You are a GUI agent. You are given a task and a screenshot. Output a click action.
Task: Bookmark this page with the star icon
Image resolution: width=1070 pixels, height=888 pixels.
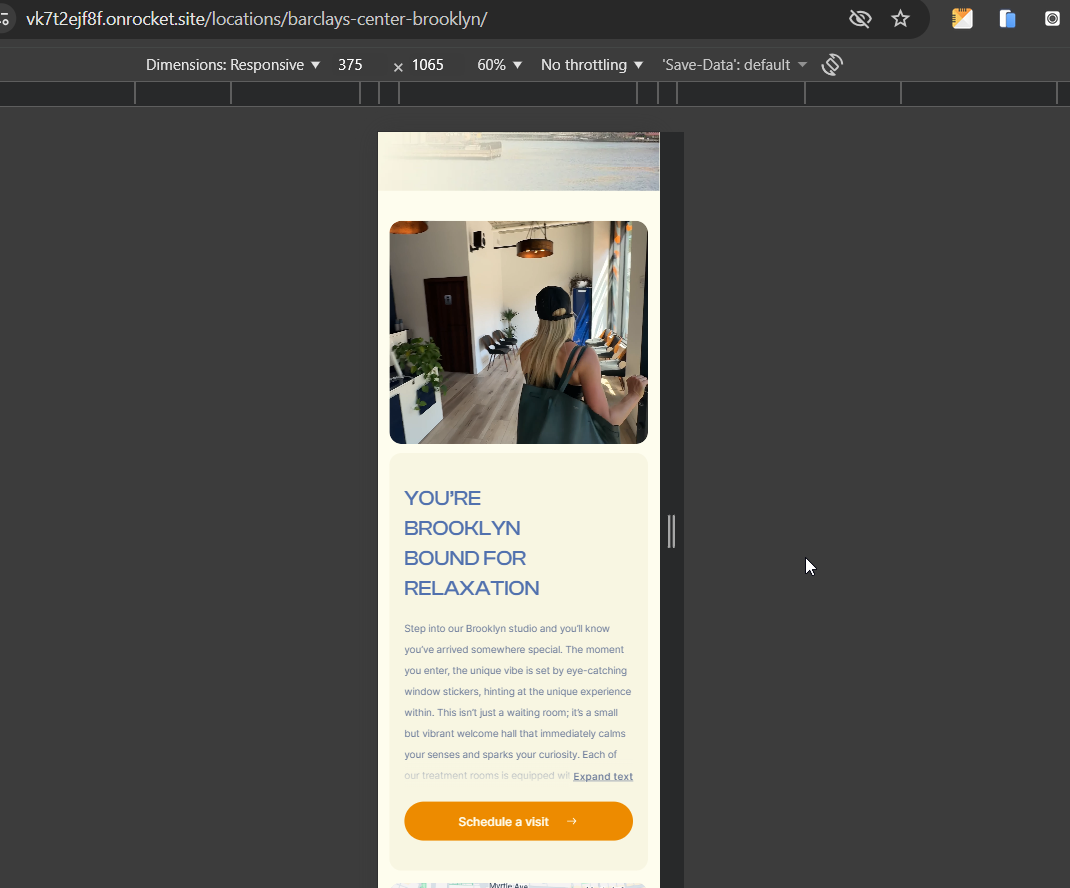[x=901, y=18]
